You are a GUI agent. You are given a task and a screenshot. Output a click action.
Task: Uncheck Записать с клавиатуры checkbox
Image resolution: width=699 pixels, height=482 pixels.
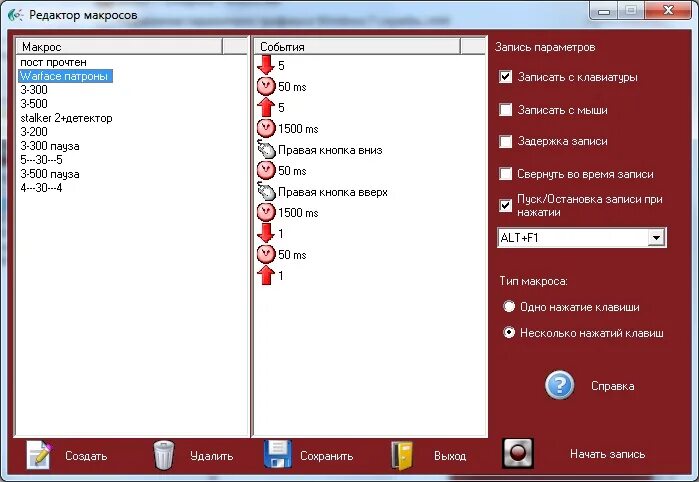pyautogui.click(x=505, y=77)
